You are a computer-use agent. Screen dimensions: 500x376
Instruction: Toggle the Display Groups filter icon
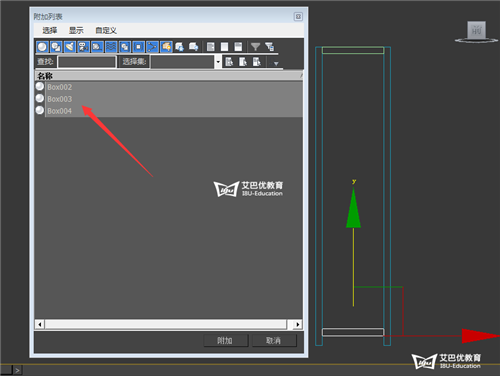(x=125, y=47)
